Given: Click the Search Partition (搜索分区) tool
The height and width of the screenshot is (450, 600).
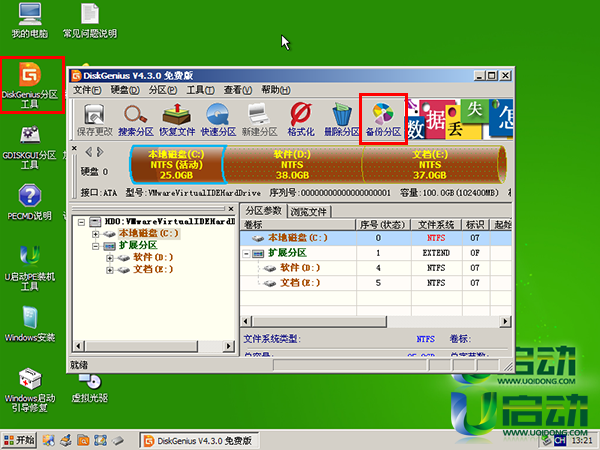Looking at the screenshot, I should click(x=135, y=120).
